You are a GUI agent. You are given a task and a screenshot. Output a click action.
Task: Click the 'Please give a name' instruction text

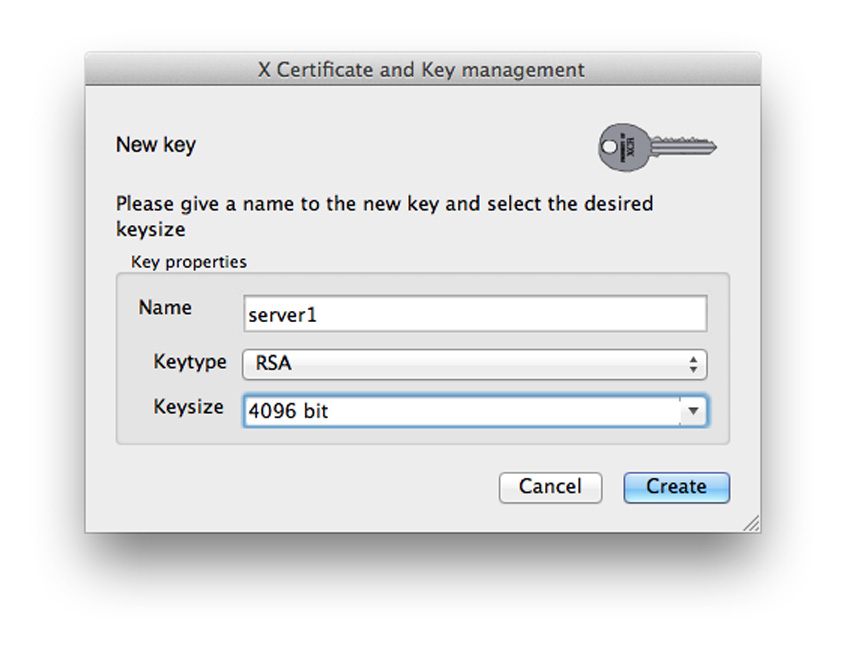tap(384, 204)
